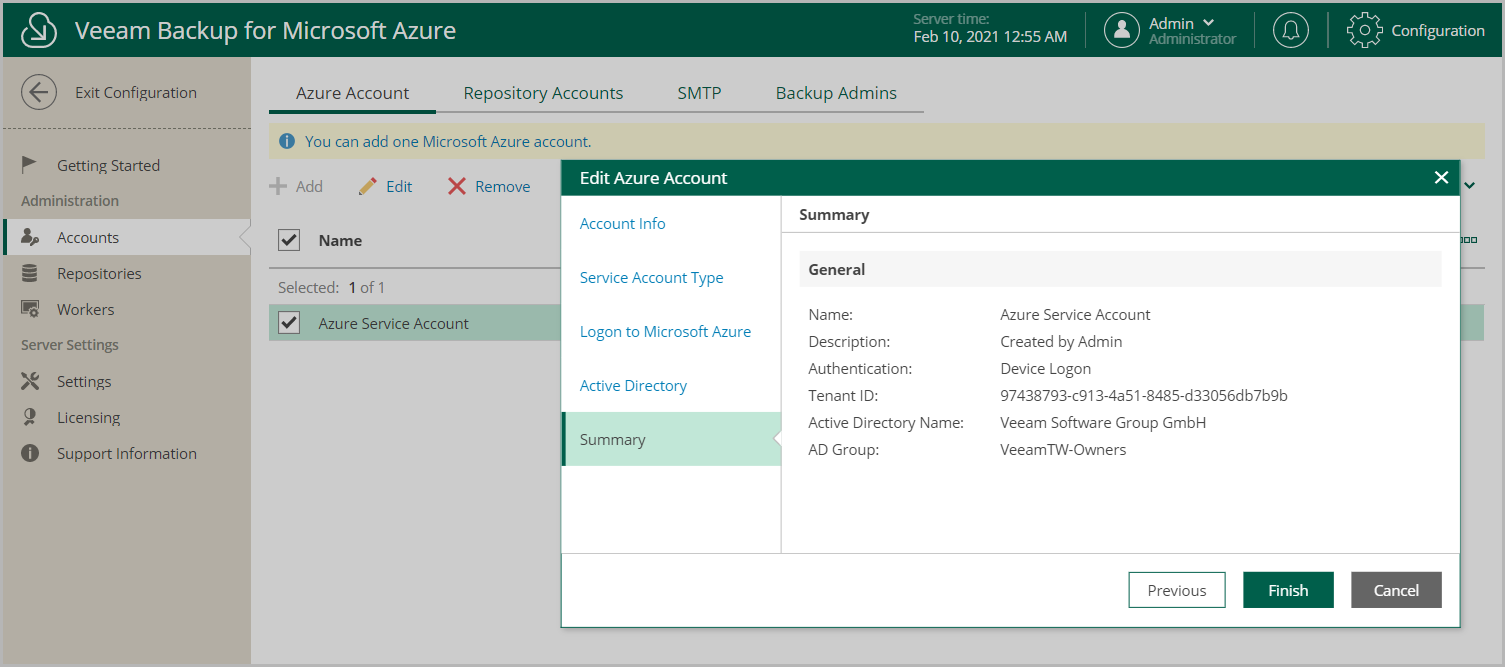Open the notifications bell icon

point(1291,30)
